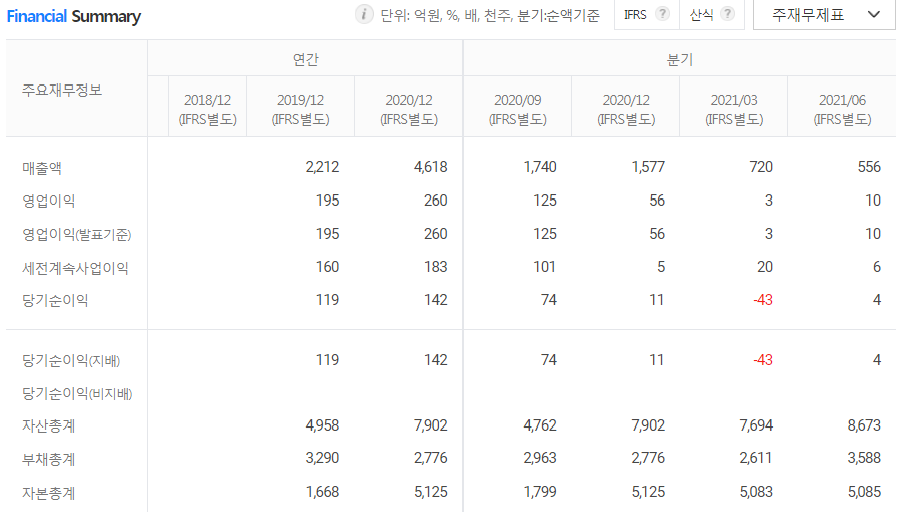
Task: Click the 영업이익(발표기준) row label
Action: [x=77, y=234]
